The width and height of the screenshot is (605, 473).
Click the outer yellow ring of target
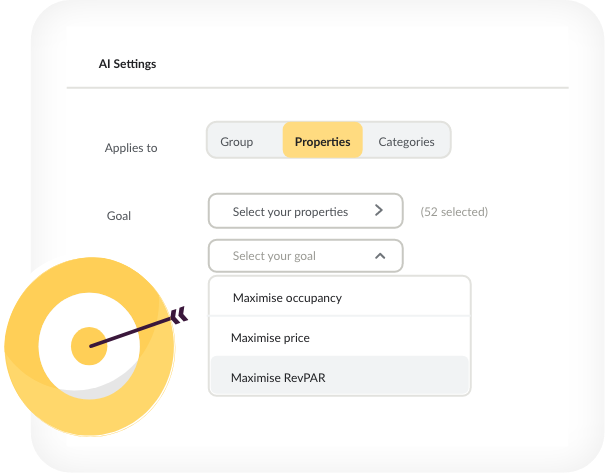coord(23,347)
